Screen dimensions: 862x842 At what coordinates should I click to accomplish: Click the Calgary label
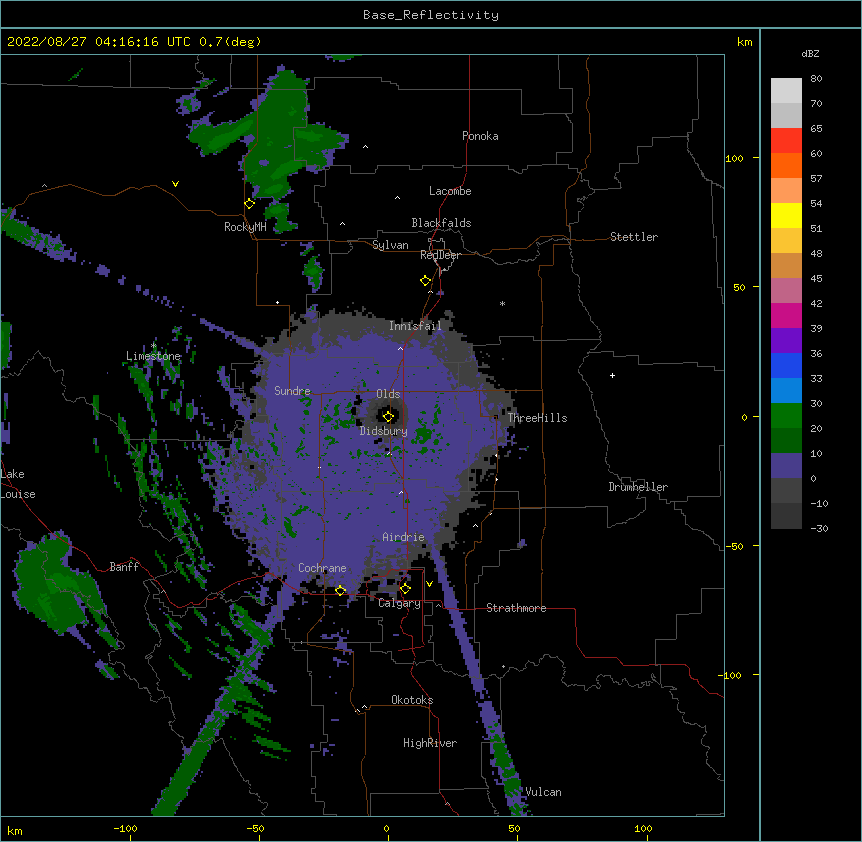399,603
